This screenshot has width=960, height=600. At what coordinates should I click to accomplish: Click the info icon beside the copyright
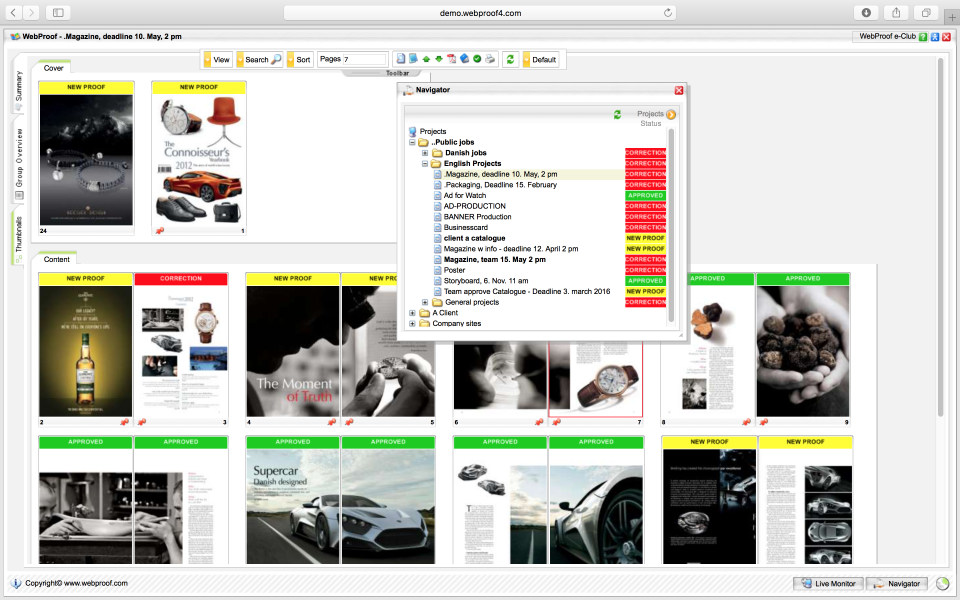click(x=17, y=583)
